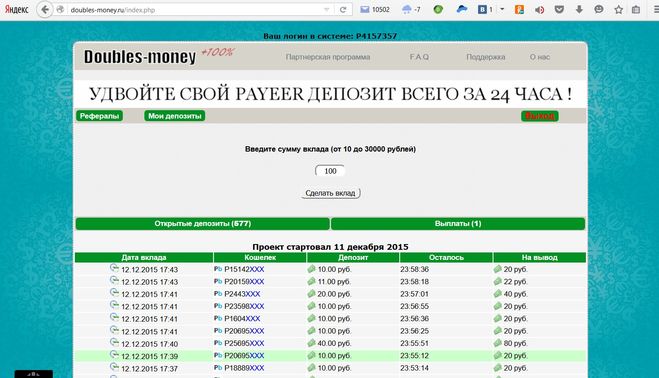Click the Депозит column header

[x=353, y=257]
